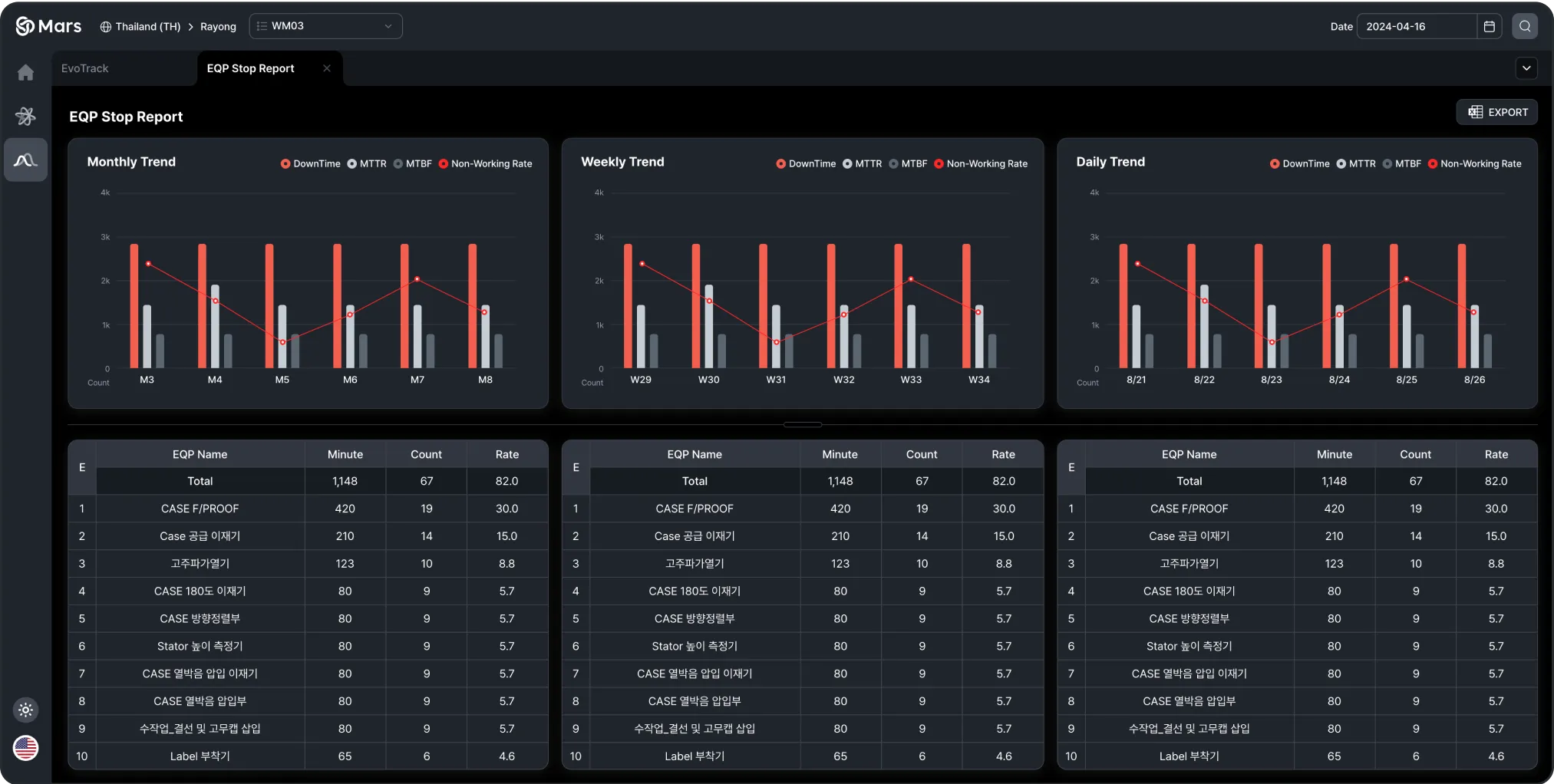The height and width of the screenshot is (784, 1554).
Task: Switch to the EvoTrack tab
Action: click(x=85, y=68)
